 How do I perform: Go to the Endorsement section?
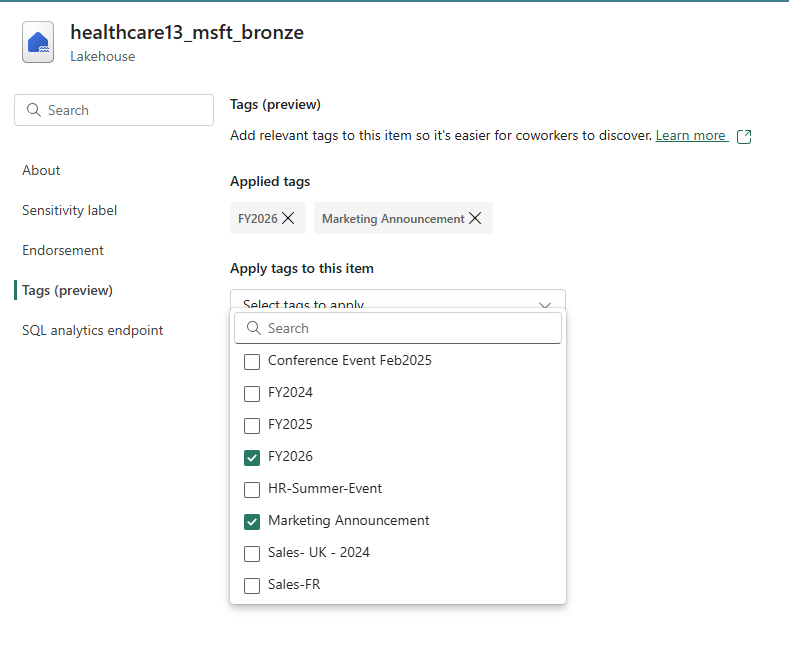tap(63, 251)
